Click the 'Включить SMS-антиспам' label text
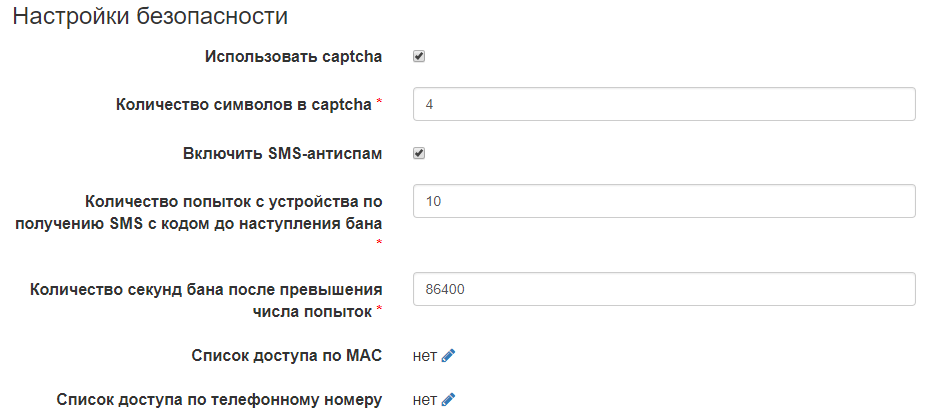Screen dimensions: 952x418 coord(283,154)
